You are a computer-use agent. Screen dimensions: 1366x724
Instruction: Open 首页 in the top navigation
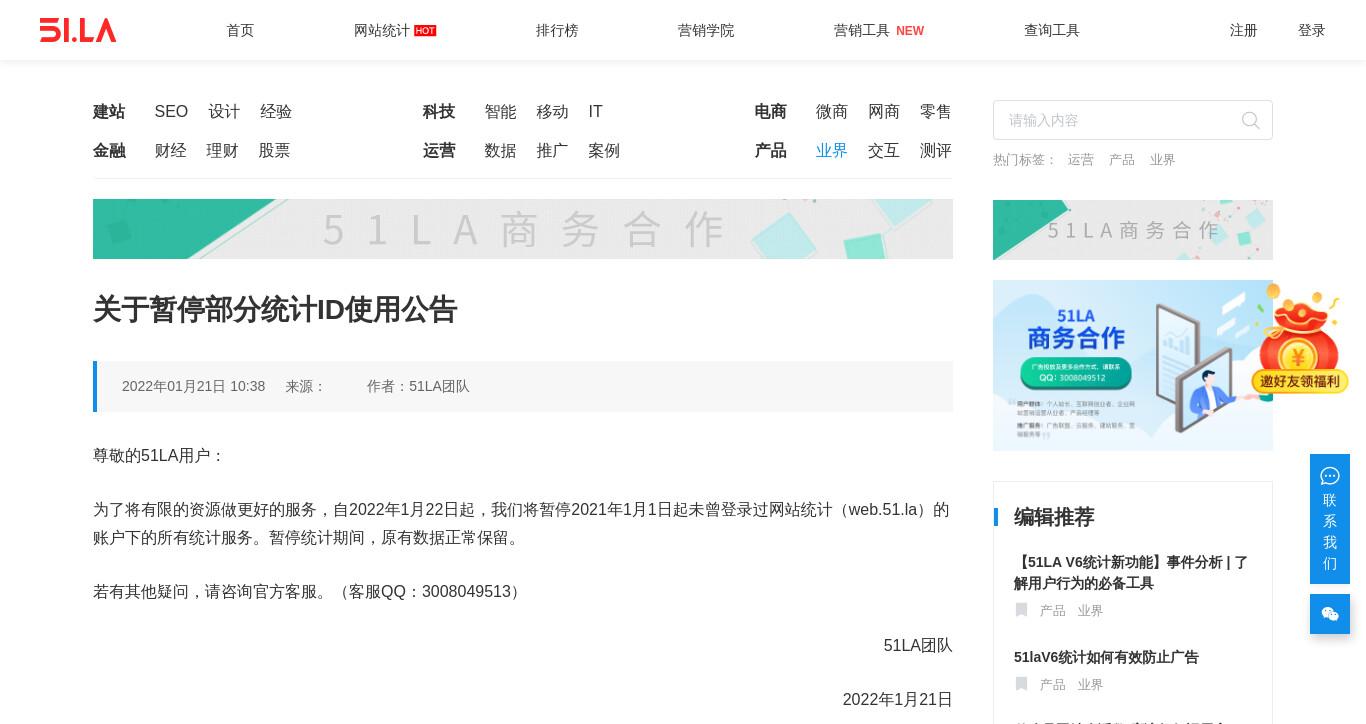pyautogui.click(x=240, y=30)
